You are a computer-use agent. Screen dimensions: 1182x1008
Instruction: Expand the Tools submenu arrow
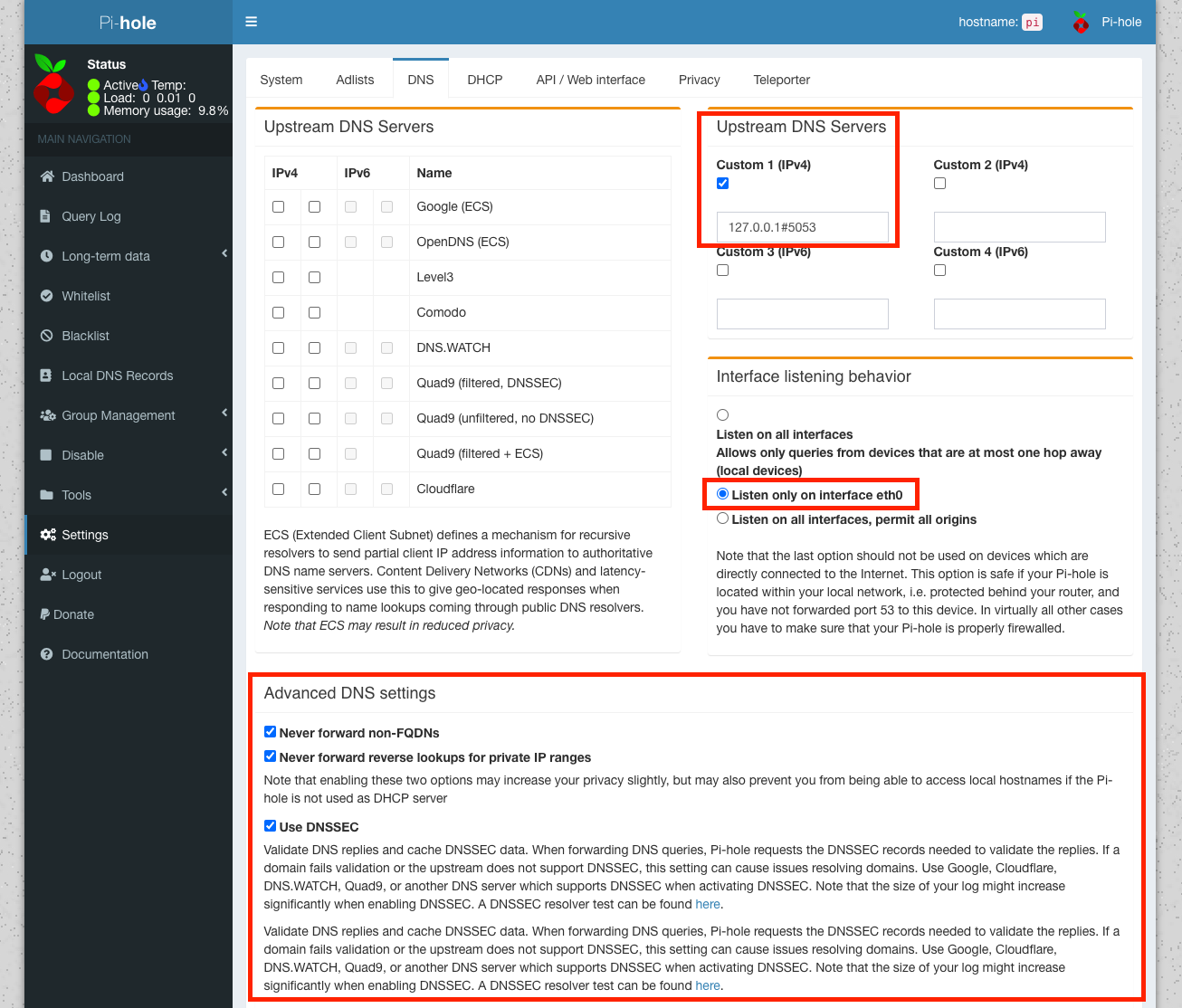point(224,492)
